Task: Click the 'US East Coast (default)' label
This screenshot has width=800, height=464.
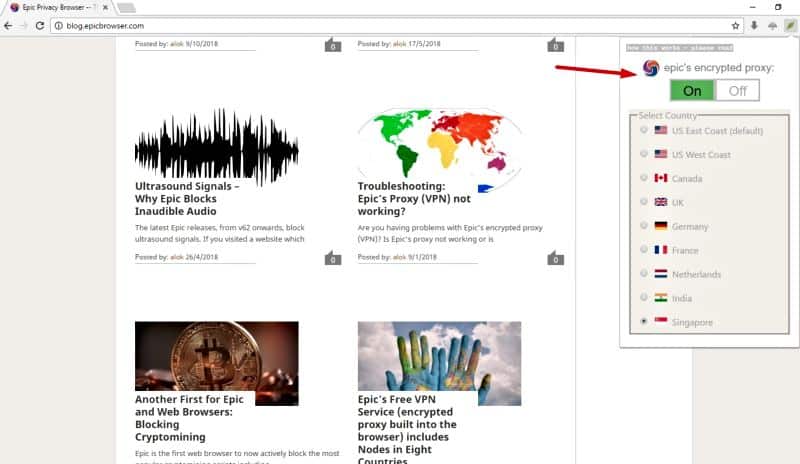Action: pos(717,131)
